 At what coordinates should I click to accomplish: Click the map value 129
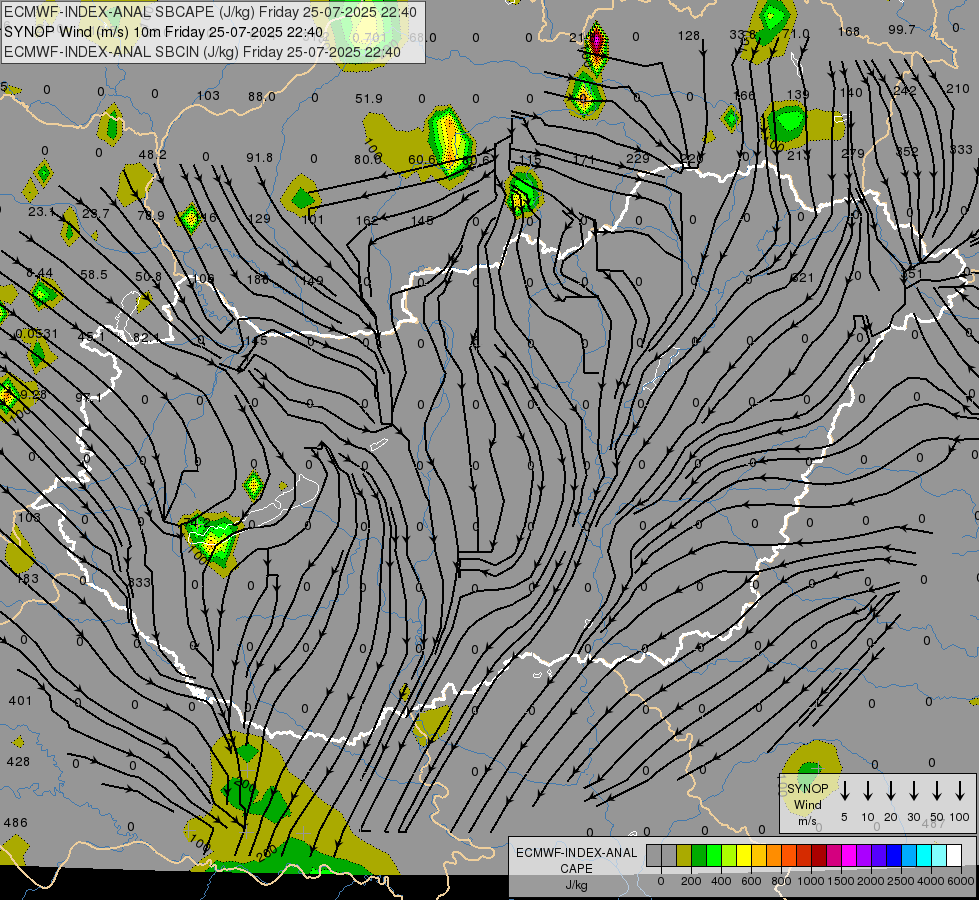(x=259, y=219)
